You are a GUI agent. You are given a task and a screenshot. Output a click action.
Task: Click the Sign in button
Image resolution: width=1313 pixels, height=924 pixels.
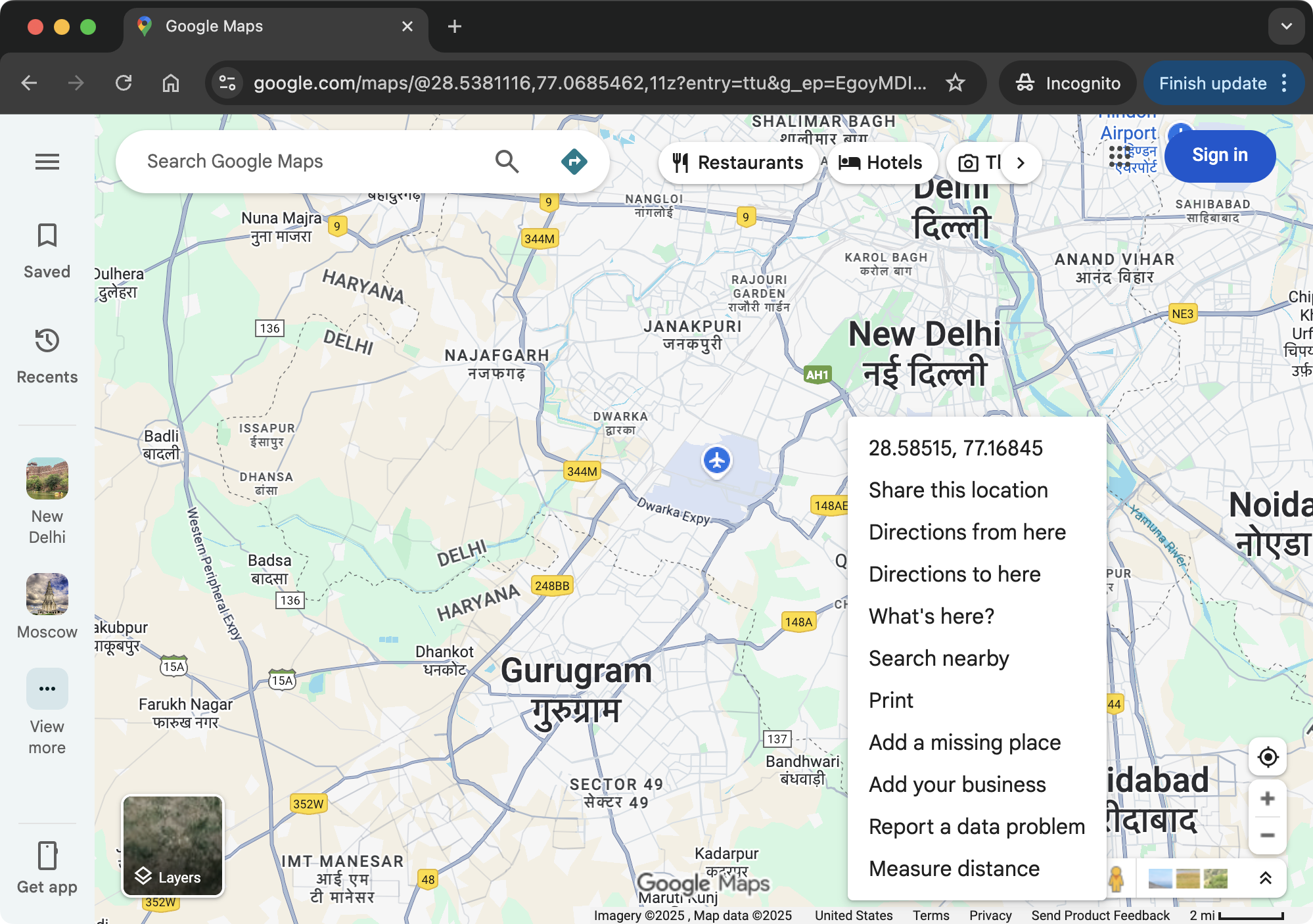(x=1220, y=156)
